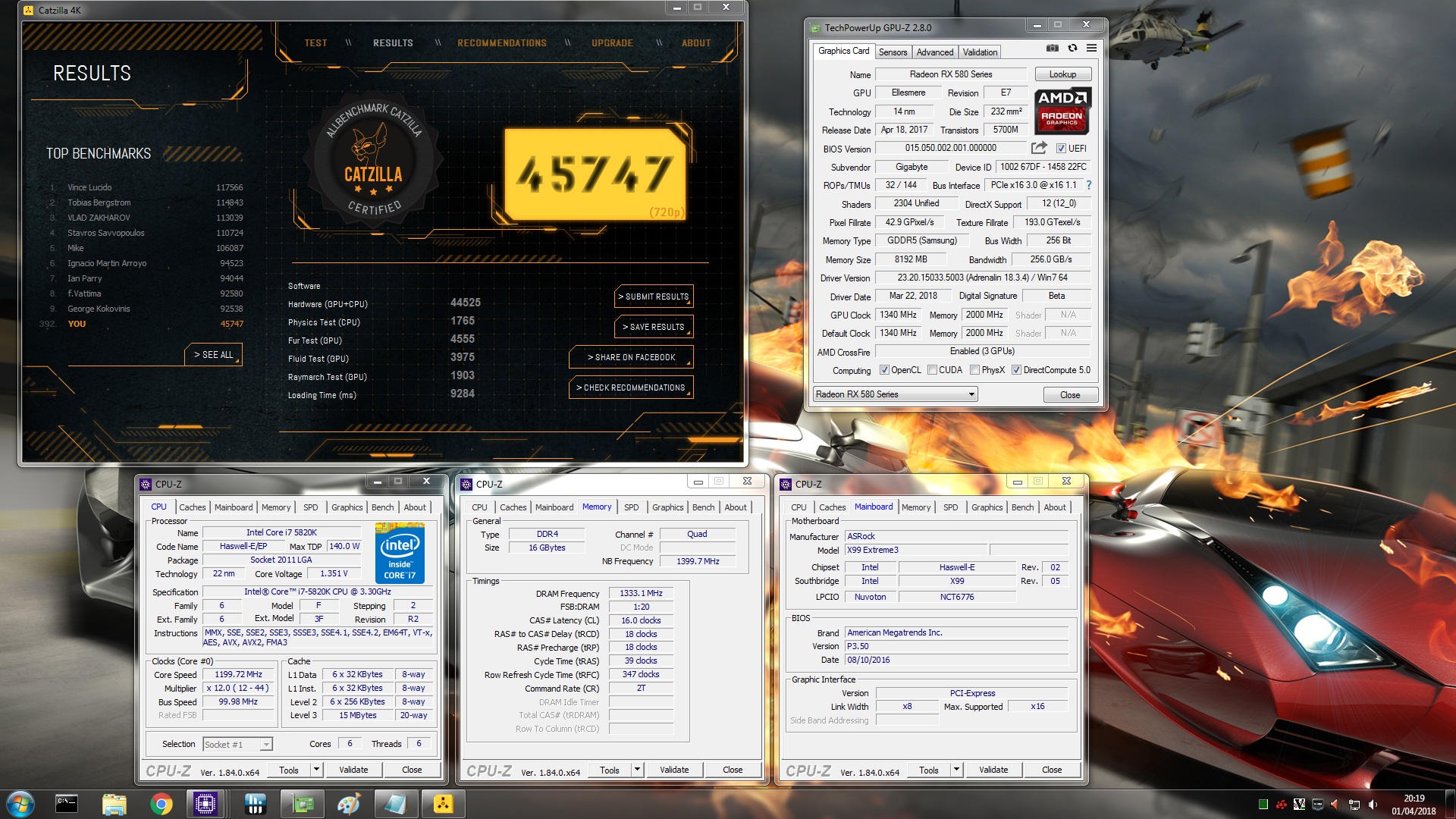The height and width of the screenshot is (819, 1456).
Task: Click SHARE ON FACEBOOK button
Action: tap(631, 357)
